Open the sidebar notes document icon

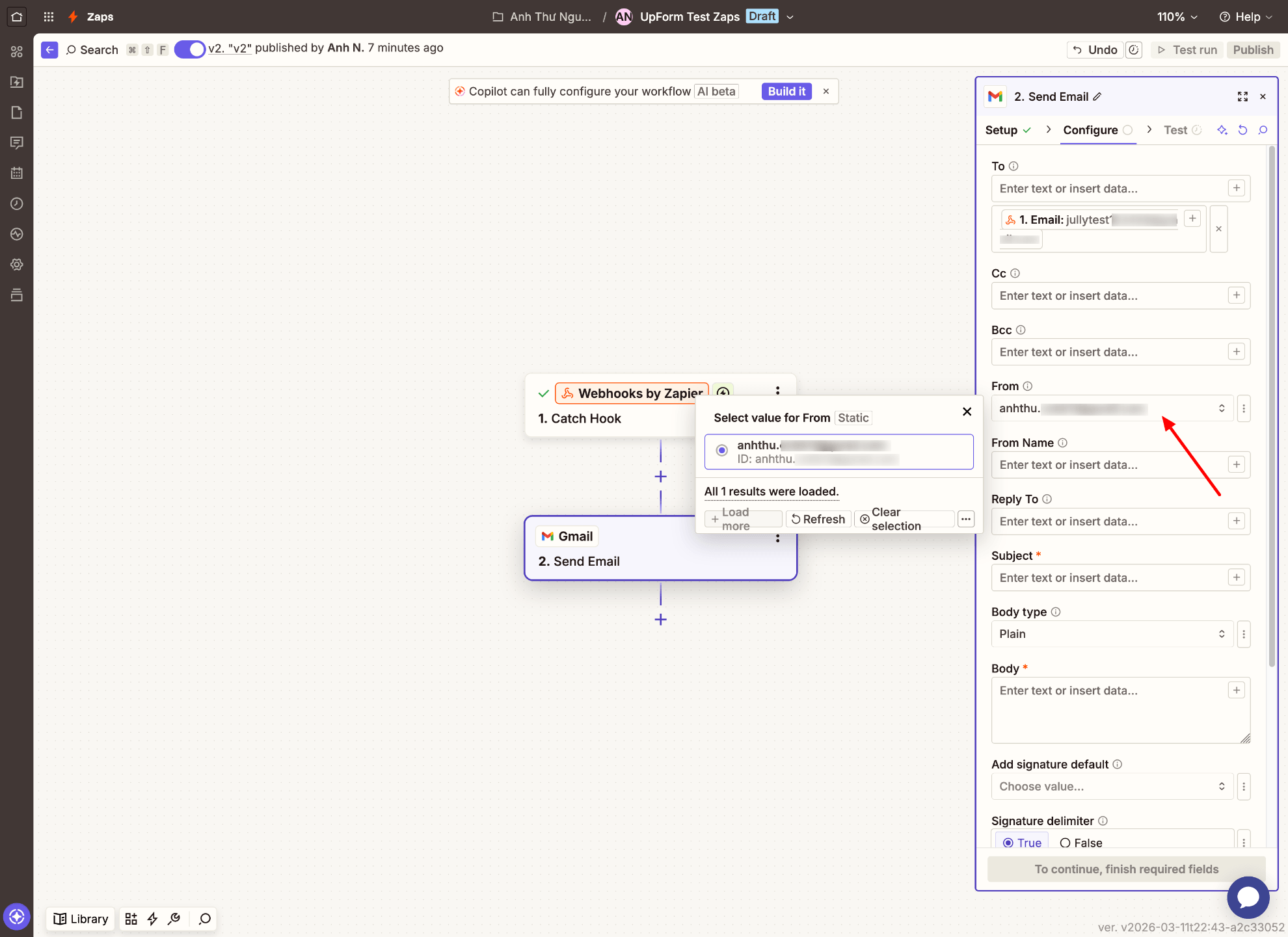point(17,112)
